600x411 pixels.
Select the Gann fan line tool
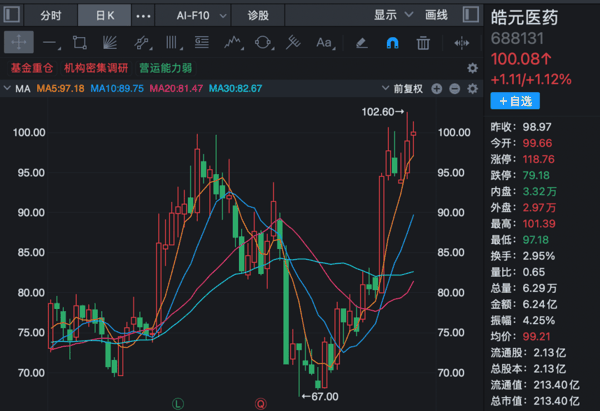click(110, 42)
